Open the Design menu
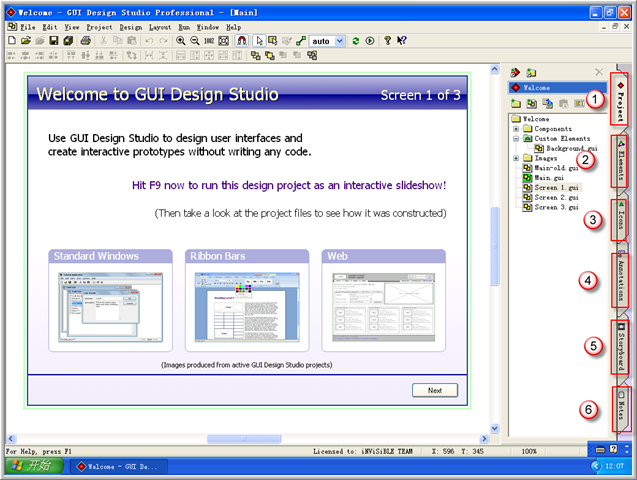This screenshot has height=480, width=637. (131, 27)
